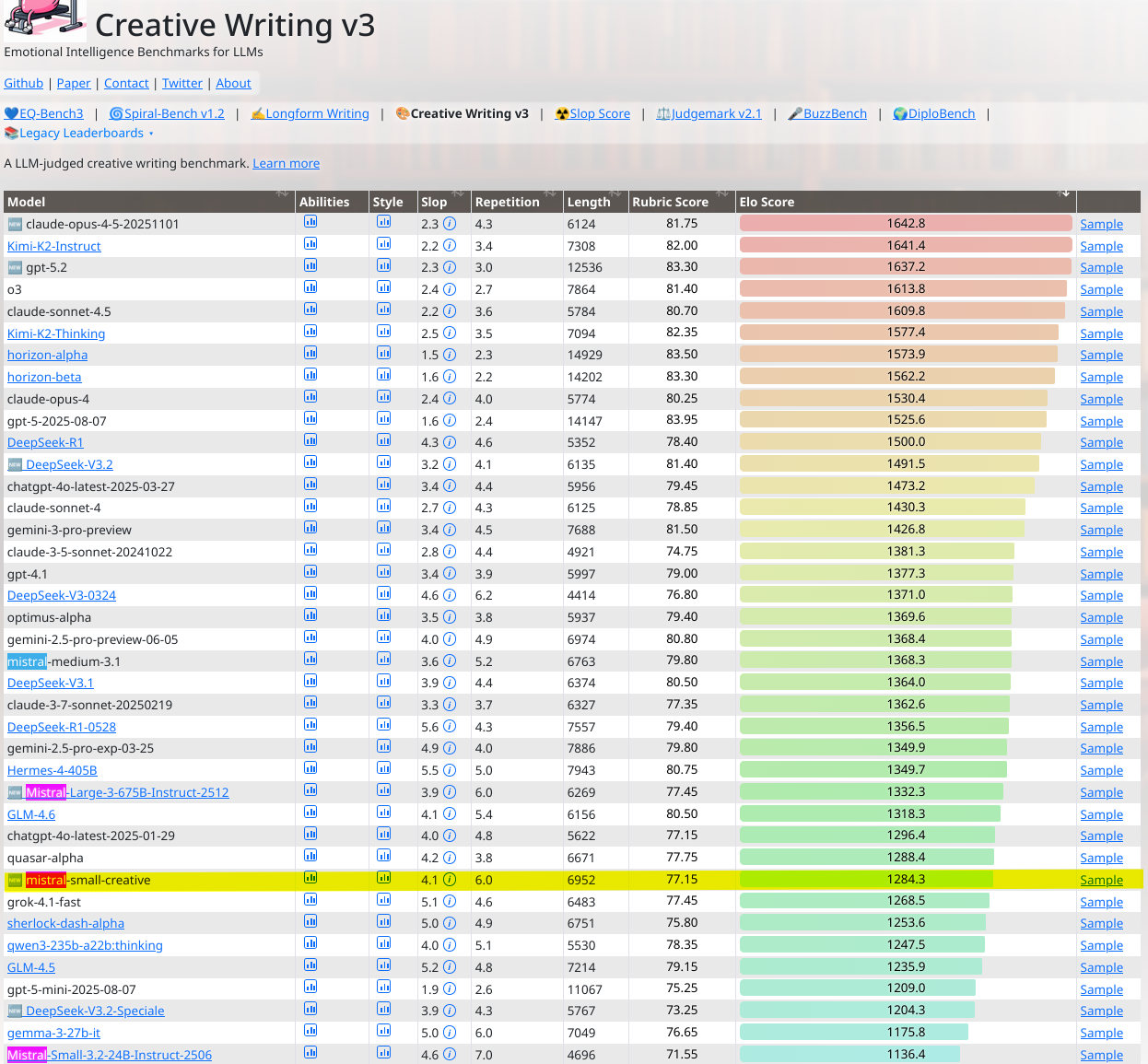Open Style chart icon for GLM-4.6
1148x1064 pixels.
pyautogui.click(x=383, y=813)
